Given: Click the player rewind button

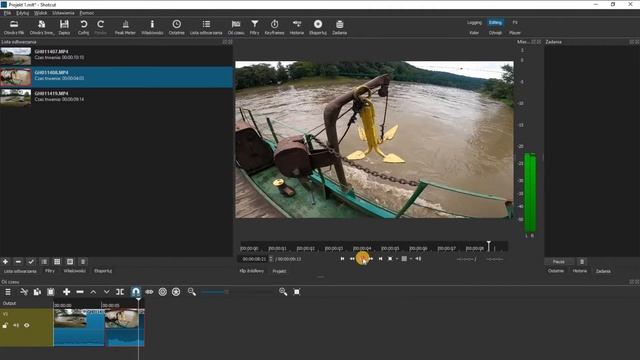Looking at the screenshot, I should click(x=352, y=258).
